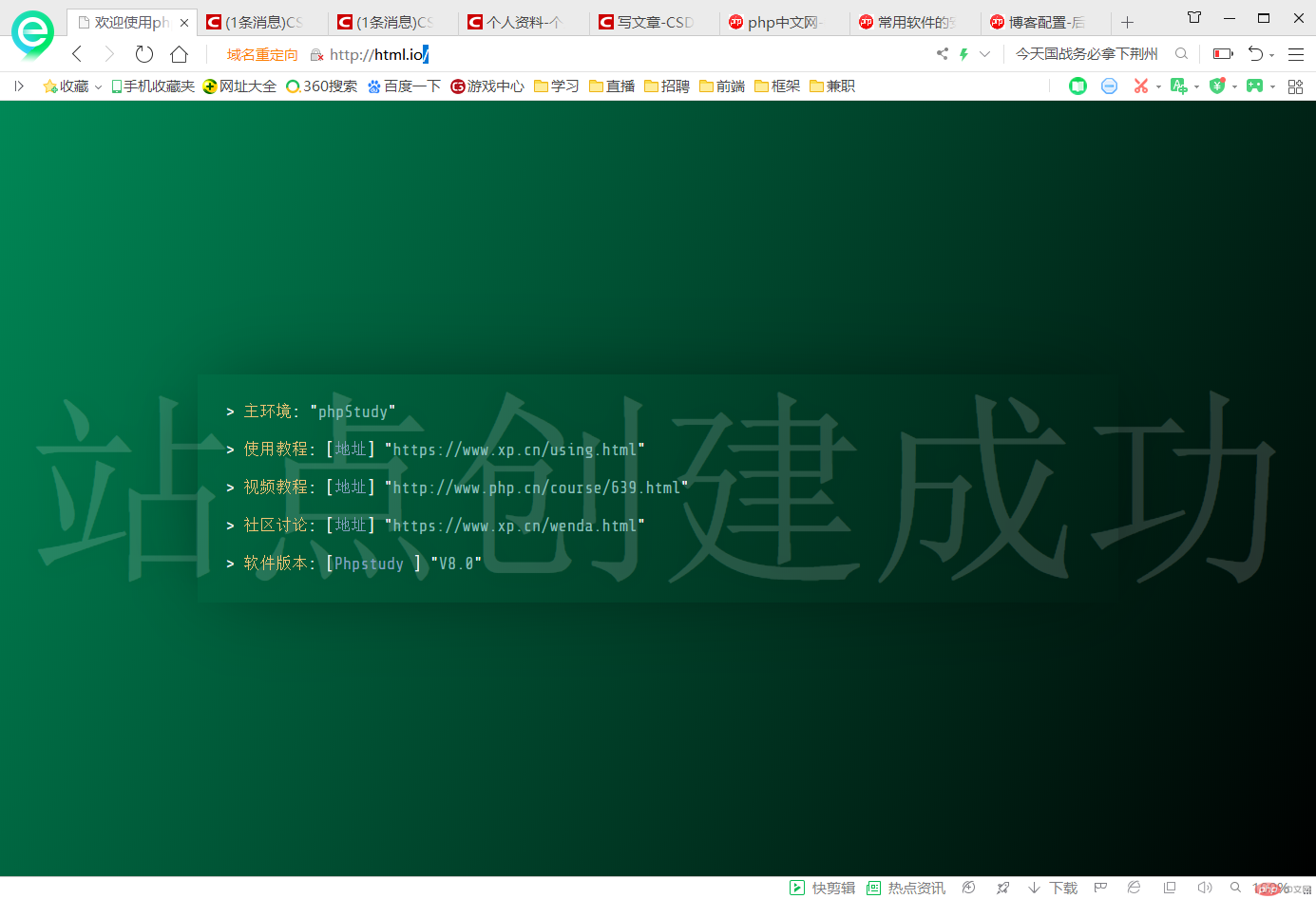Click the red scissors screenshot icon
The height and width of the screenshot is (899, 1316).
[1140, 86]
